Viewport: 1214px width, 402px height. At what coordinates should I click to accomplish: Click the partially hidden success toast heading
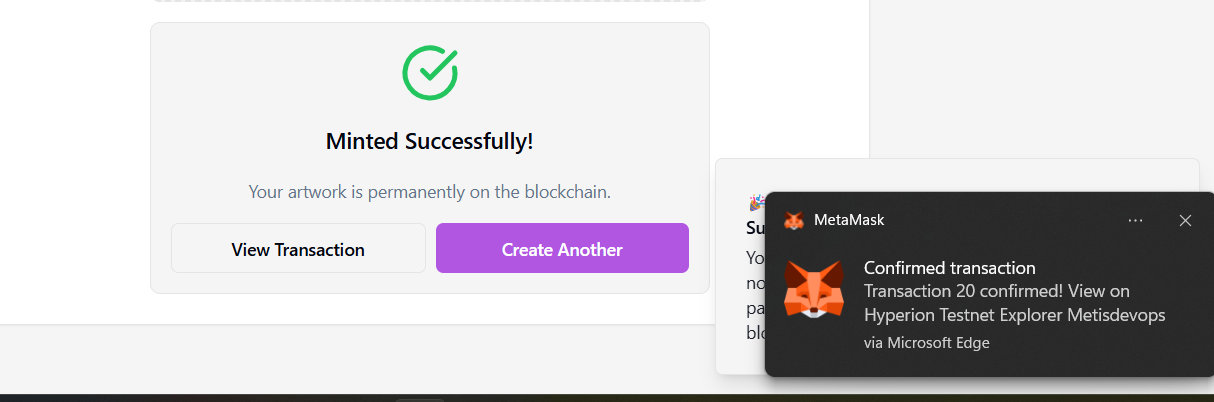point(755,228)
